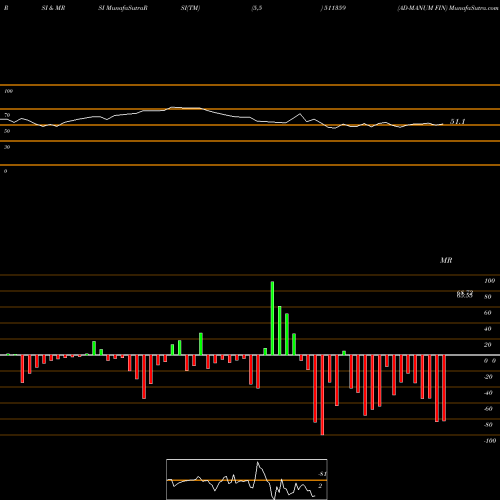
Task: Select the RSI axis label 30
Action: (x=7, y=147)
